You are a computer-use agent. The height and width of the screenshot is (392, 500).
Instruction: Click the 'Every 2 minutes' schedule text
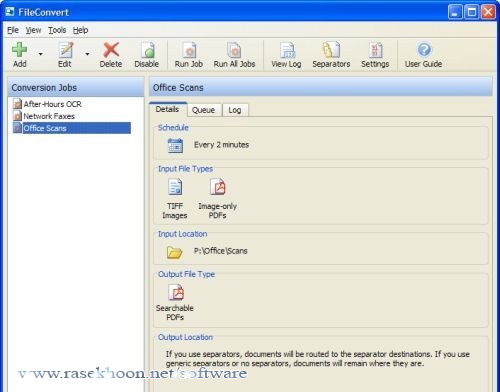tap(221, 145)
